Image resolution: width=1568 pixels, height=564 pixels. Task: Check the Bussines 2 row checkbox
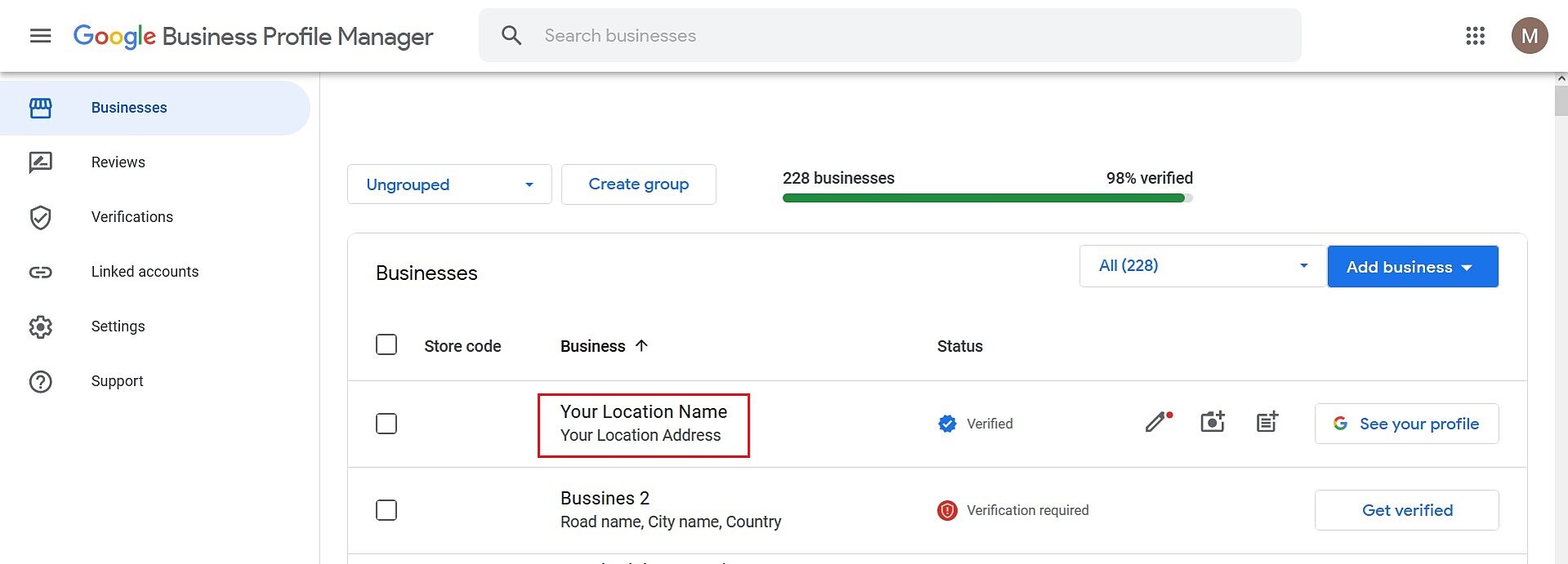pyautogui.click(x=386, y=510)
